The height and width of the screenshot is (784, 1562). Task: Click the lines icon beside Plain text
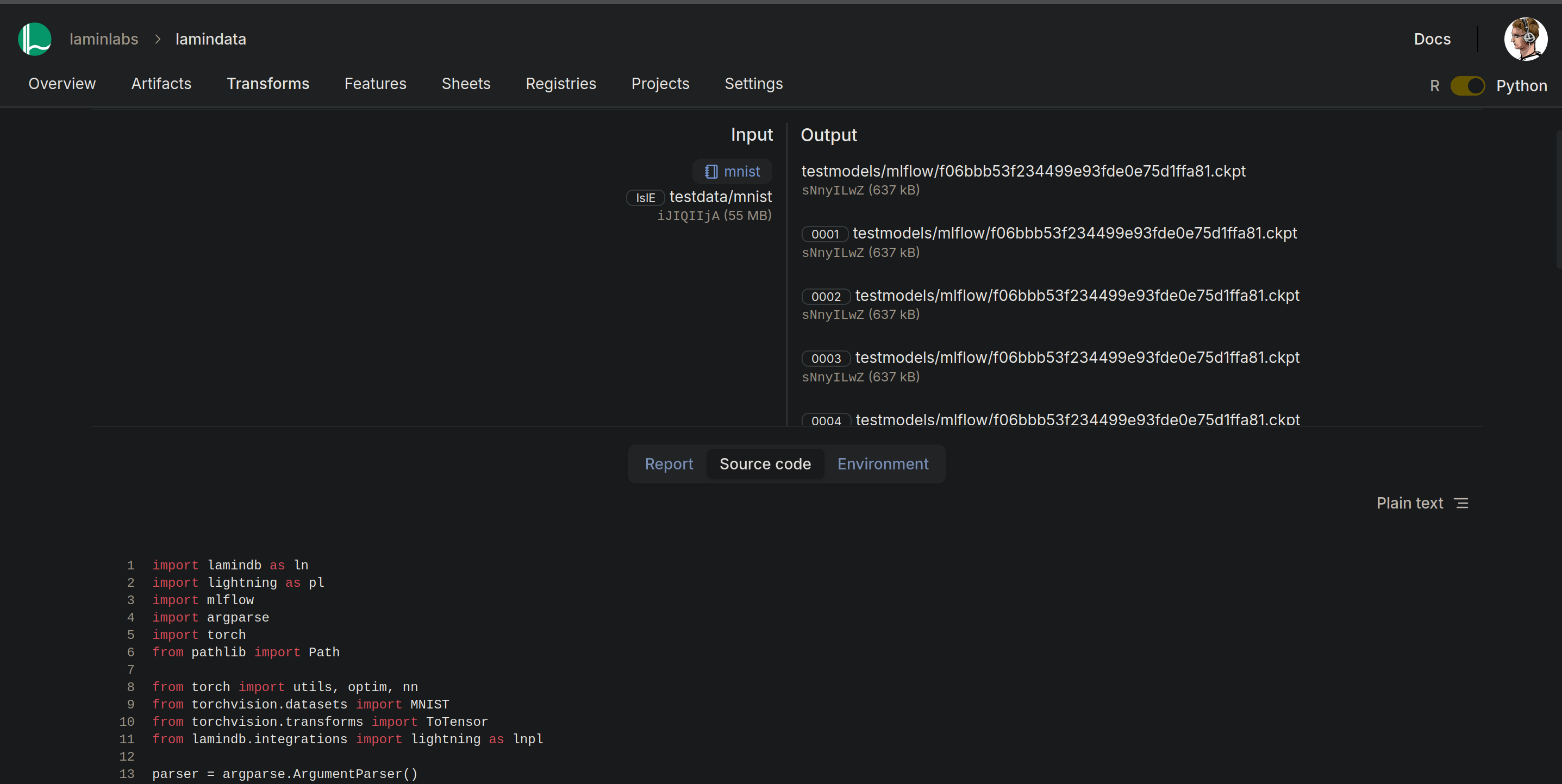(x=1461, y=503)
